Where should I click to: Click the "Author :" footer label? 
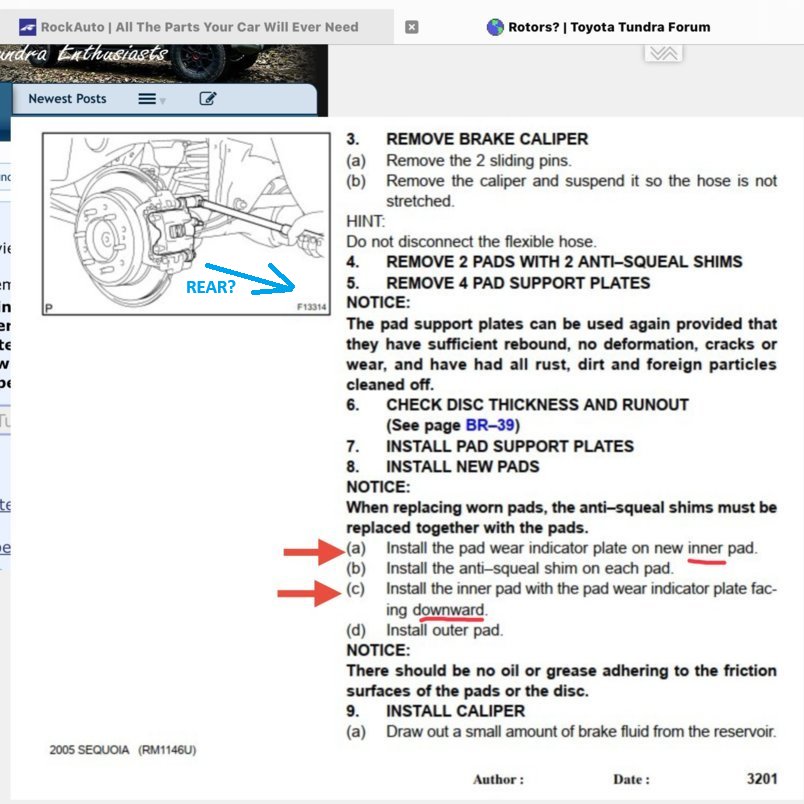498,779
